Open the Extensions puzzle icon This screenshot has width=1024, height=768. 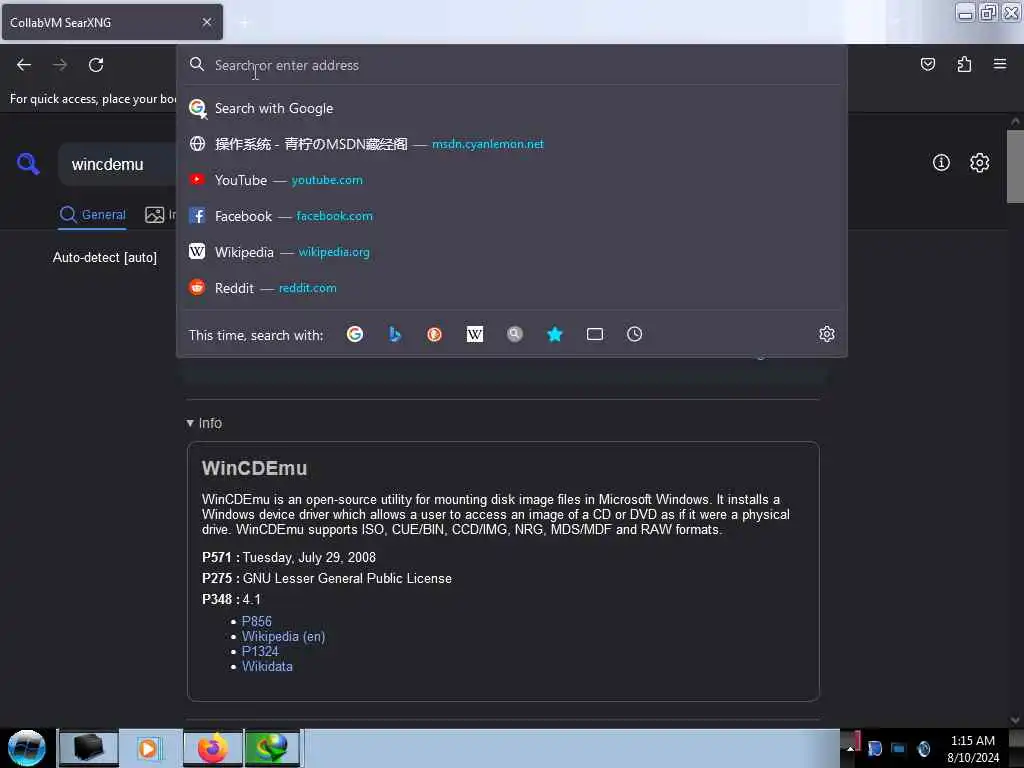(964, 64)
